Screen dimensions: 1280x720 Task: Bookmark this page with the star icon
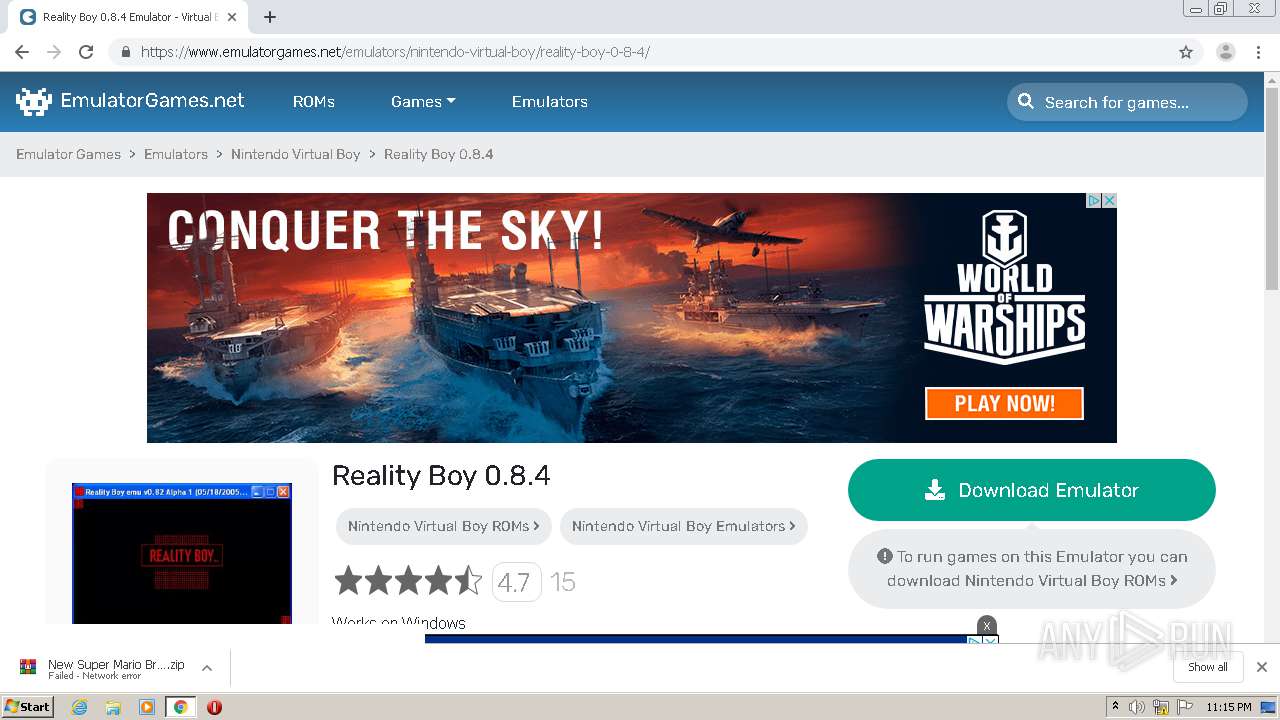1186,52
